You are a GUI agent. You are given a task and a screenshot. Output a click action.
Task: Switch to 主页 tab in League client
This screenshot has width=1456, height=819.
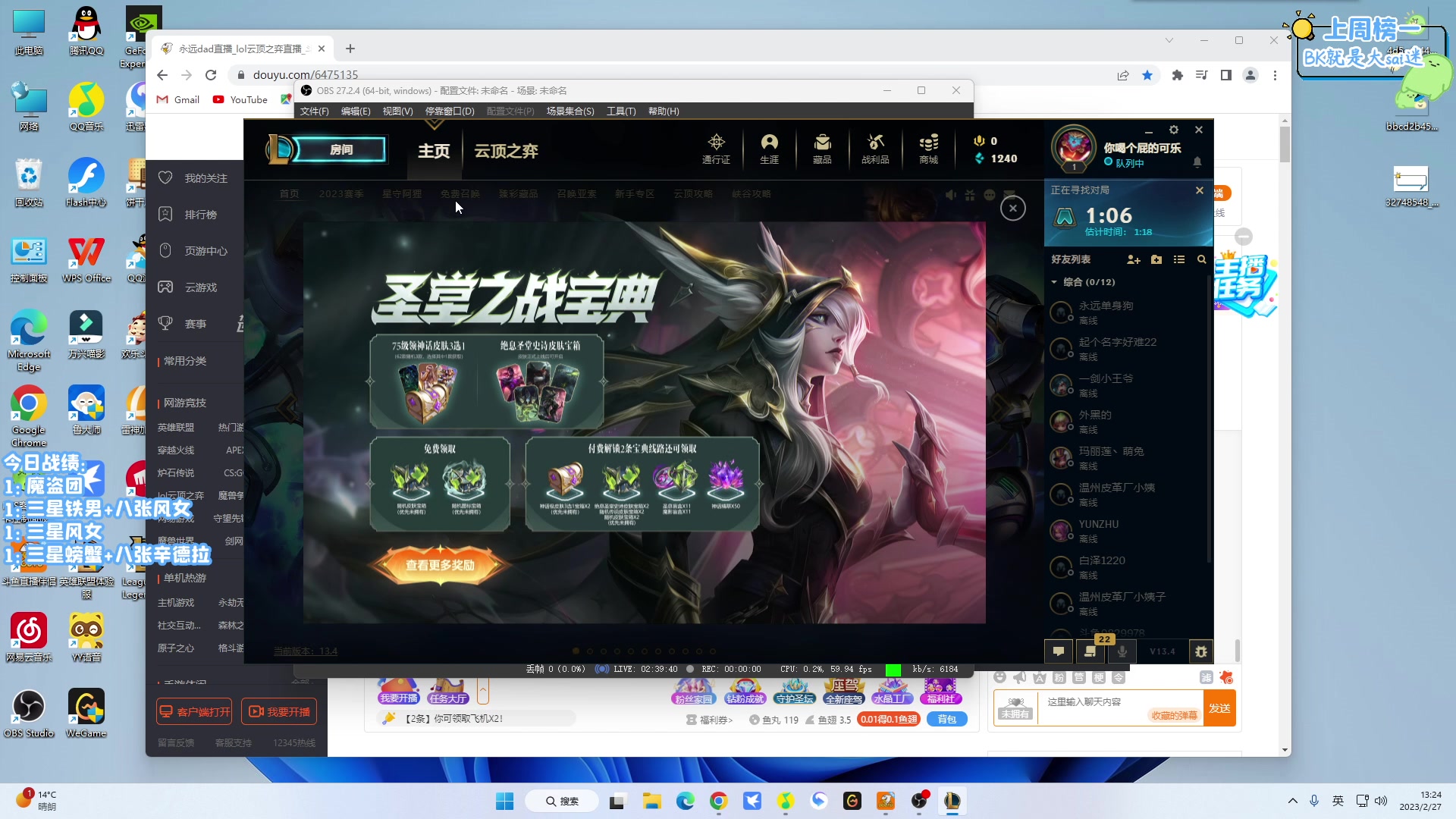click(434, 151)
